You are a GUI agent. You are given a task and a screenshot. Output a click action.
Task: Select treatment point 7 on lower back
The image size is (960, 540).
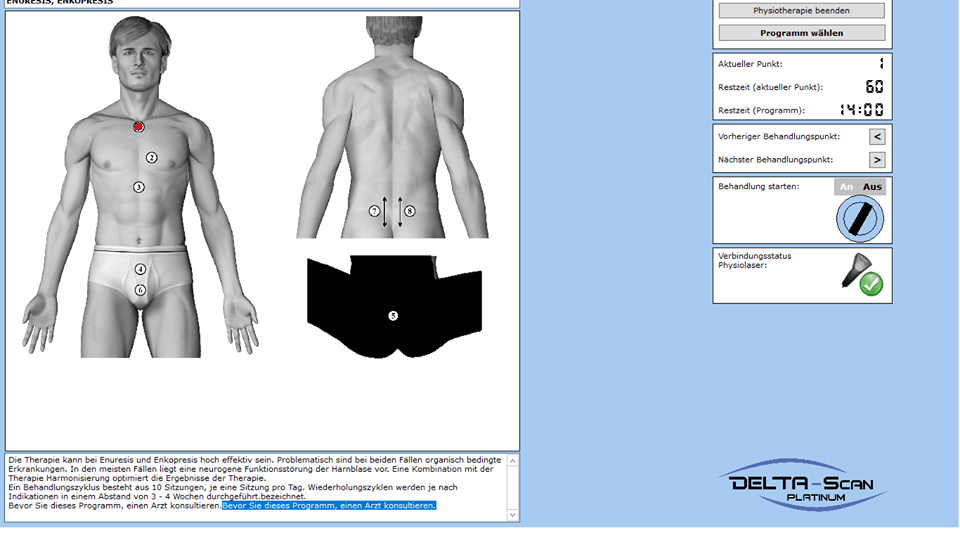[x=374, y=211]
